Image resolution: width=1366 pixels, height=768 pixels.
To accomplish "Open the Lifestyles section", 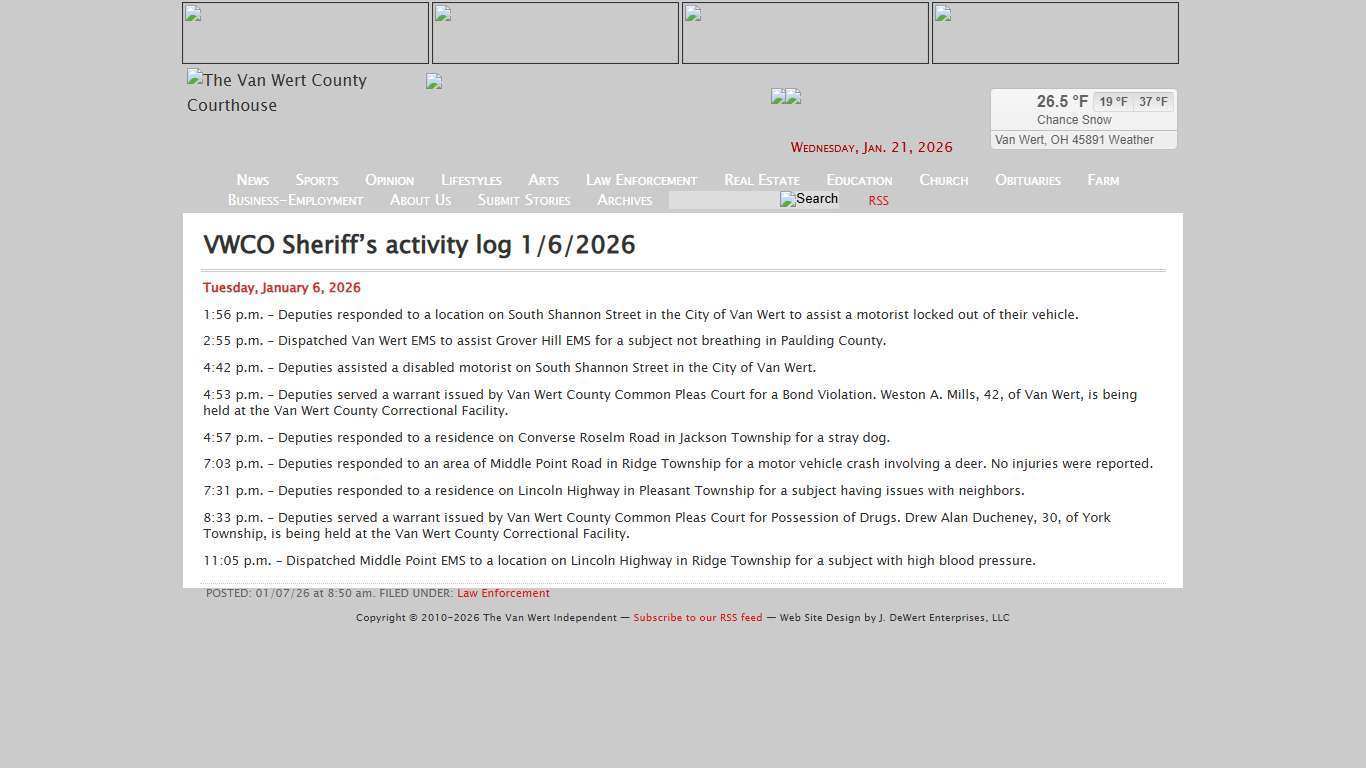I will [471, 180].
